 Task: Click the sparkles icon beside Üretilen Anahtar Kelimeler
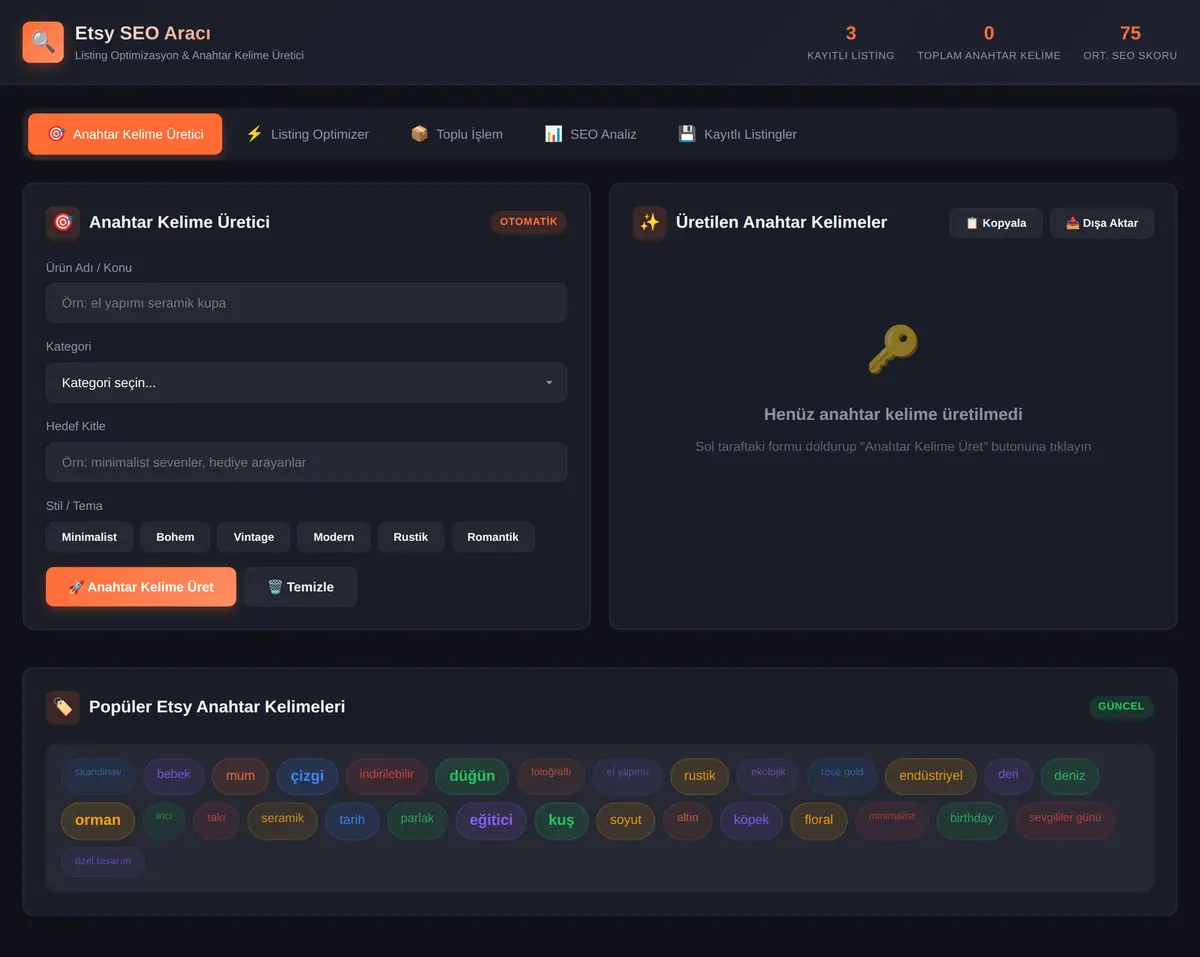[650, 222]
